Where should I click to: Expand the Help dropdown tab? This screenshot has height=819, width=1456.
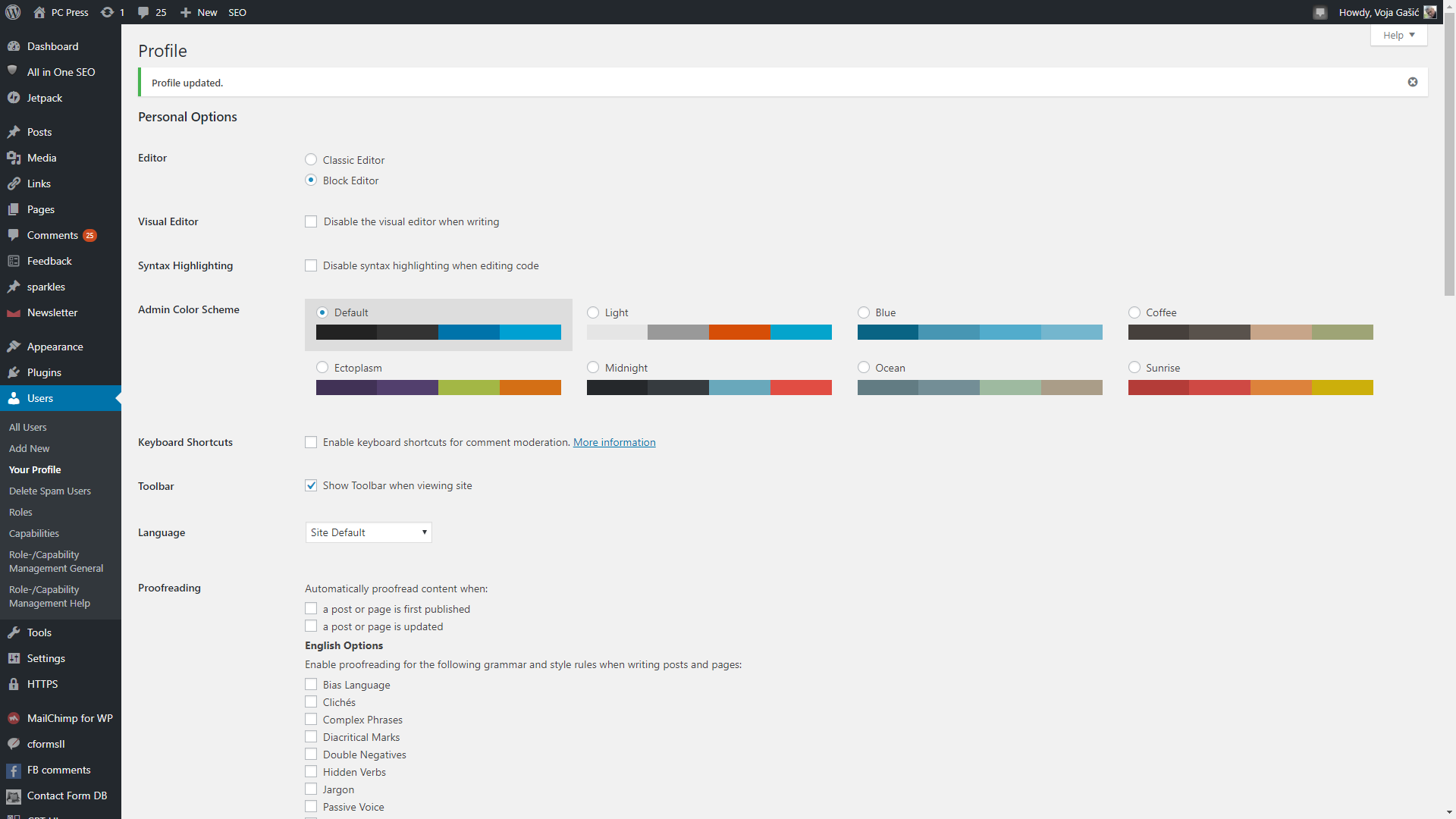(x=1398, y=35)
